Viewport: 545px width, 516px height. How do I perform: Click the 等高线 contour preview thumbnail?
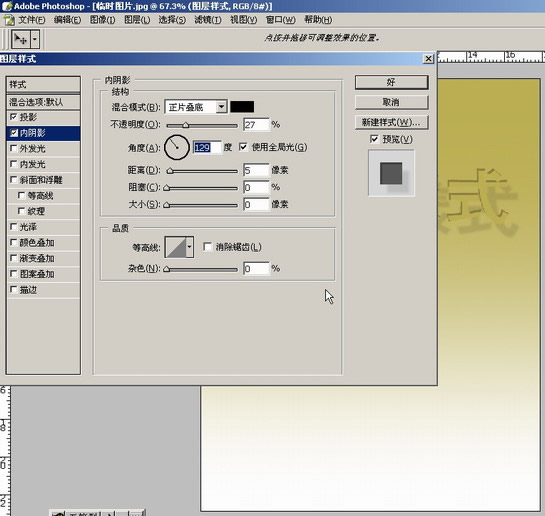pos(176,247)
